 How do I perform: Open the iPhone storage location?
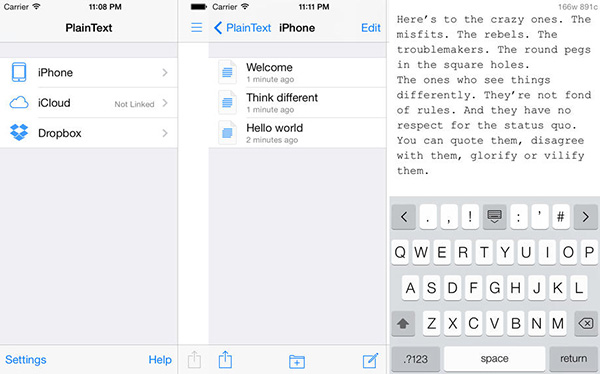tap(88, 72)
